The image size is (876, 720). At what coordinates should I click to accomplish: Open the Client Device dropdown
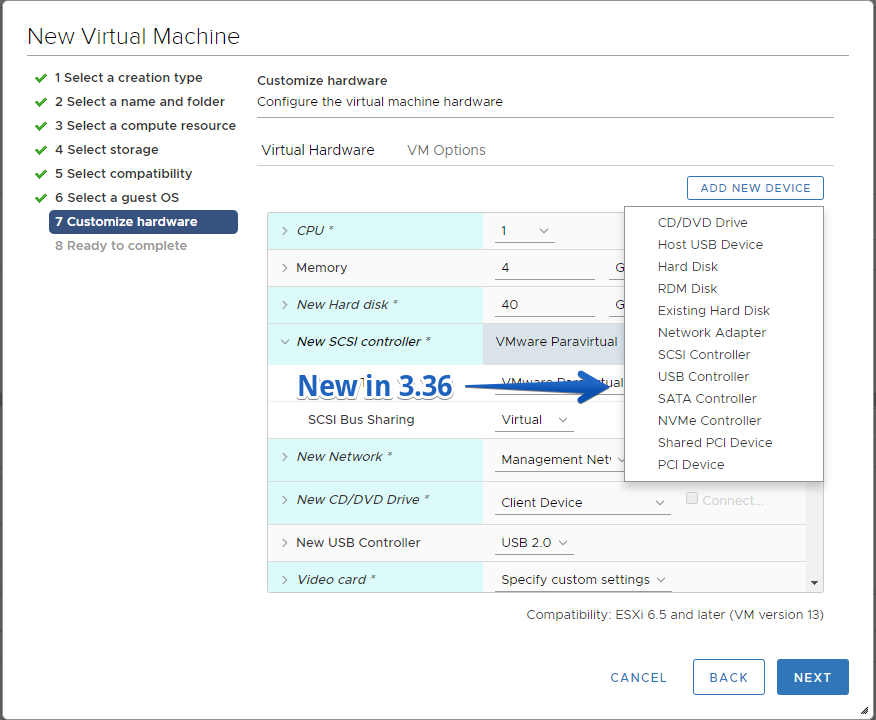583,502
